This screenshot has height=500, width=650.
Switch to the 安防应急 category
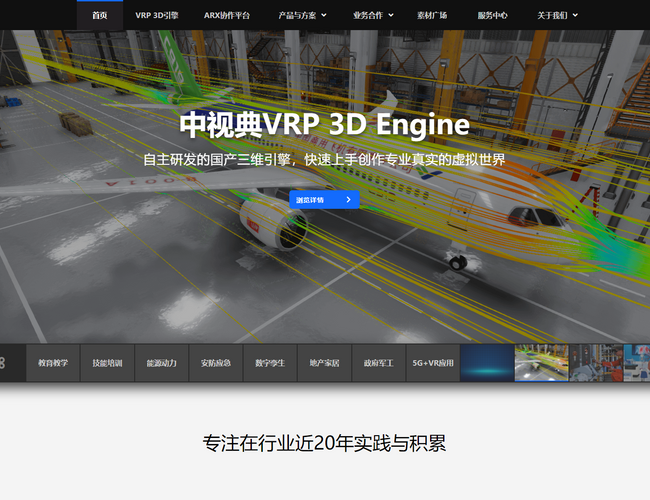(x=215, y=363)
